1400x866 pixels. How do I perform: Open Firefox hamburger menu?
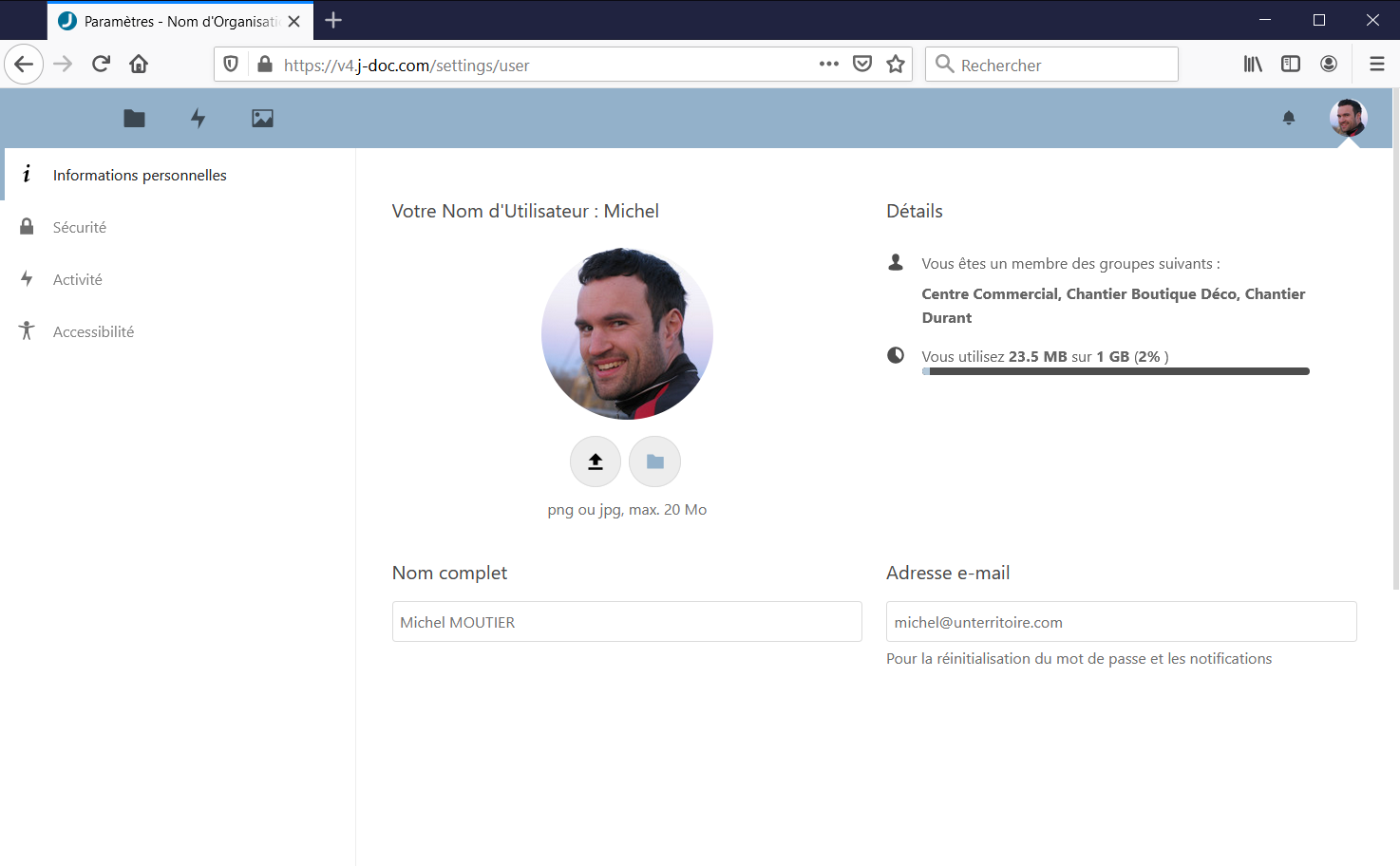tap(1377, 65)
